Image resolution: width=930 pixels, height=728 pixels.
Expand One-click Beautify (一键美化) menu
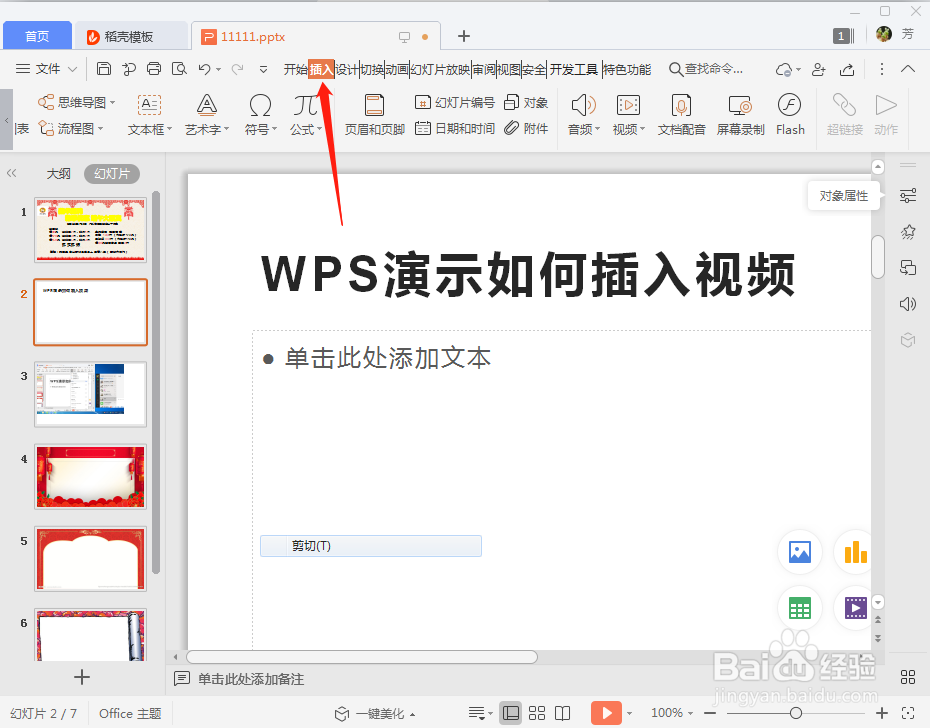coord(375,713)
